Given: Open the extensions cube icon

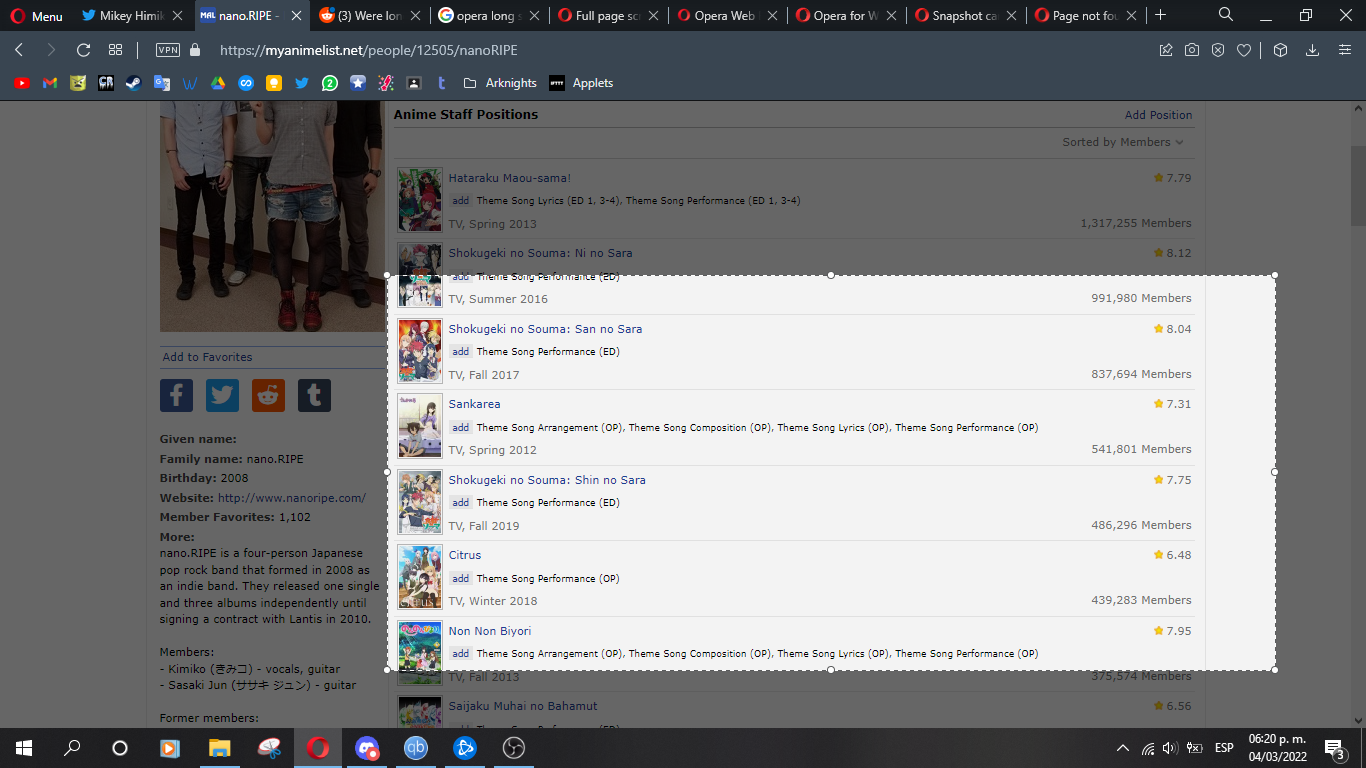Looking at the screenshot, I should pos(1280,50).
